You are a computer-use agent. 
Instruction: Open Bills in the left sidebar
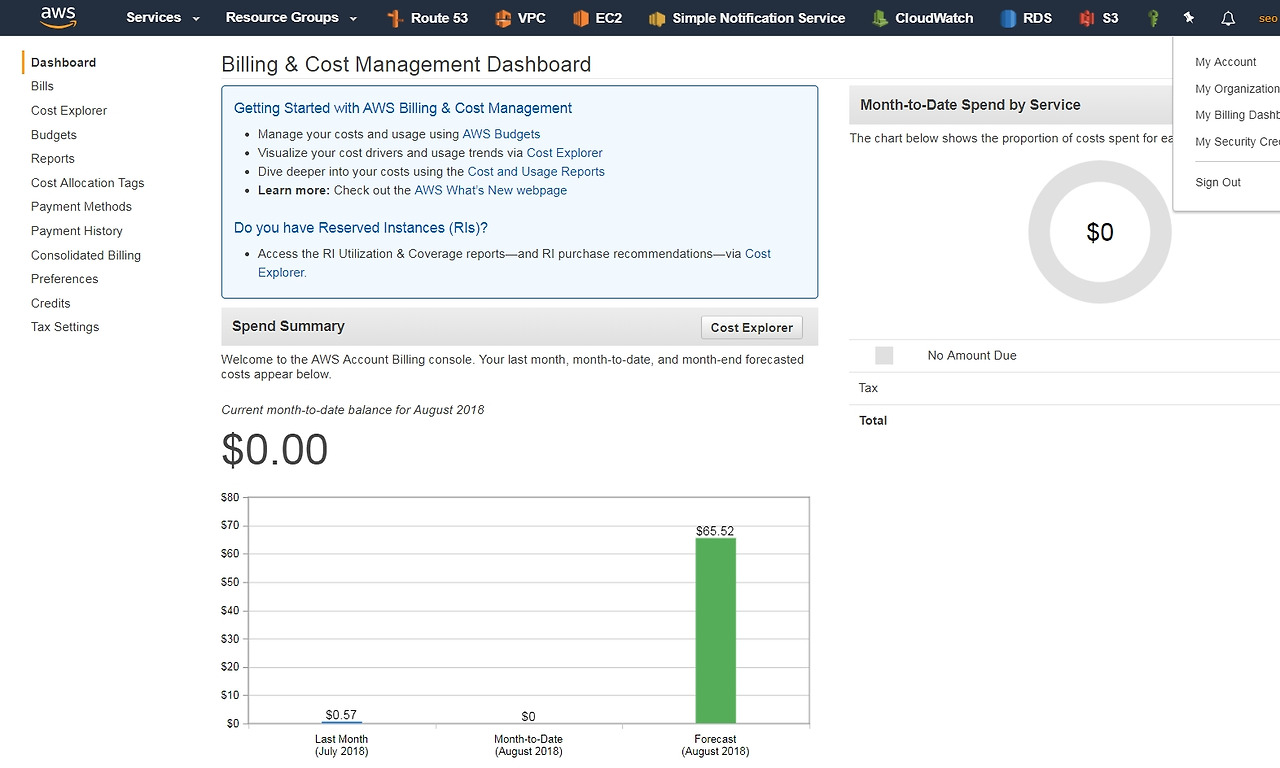click(42, 86)
